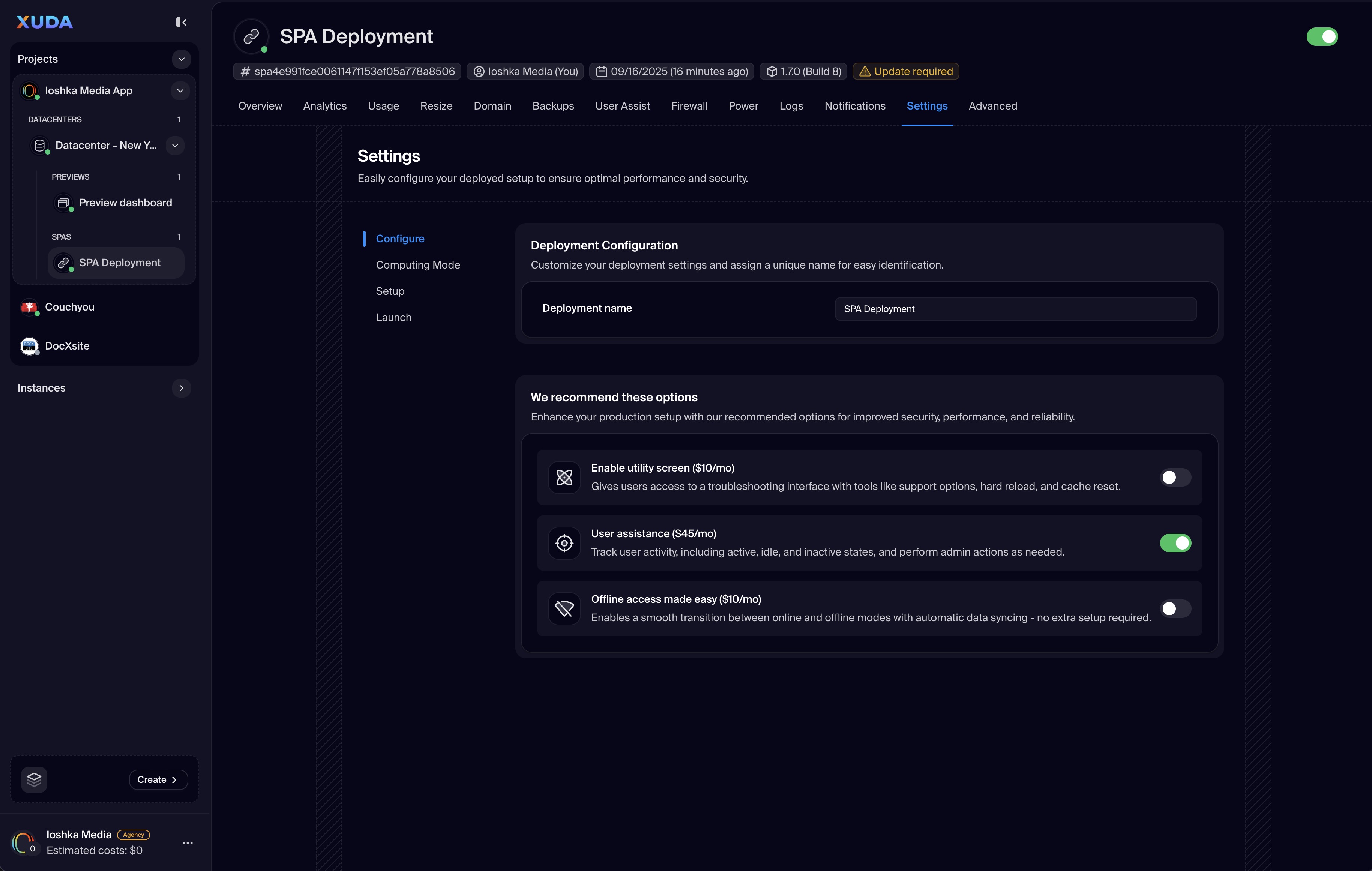The height and width of the screenshot is (871, 1372).
Task: Expand the Instances section arrow
Action: point(181,388)
